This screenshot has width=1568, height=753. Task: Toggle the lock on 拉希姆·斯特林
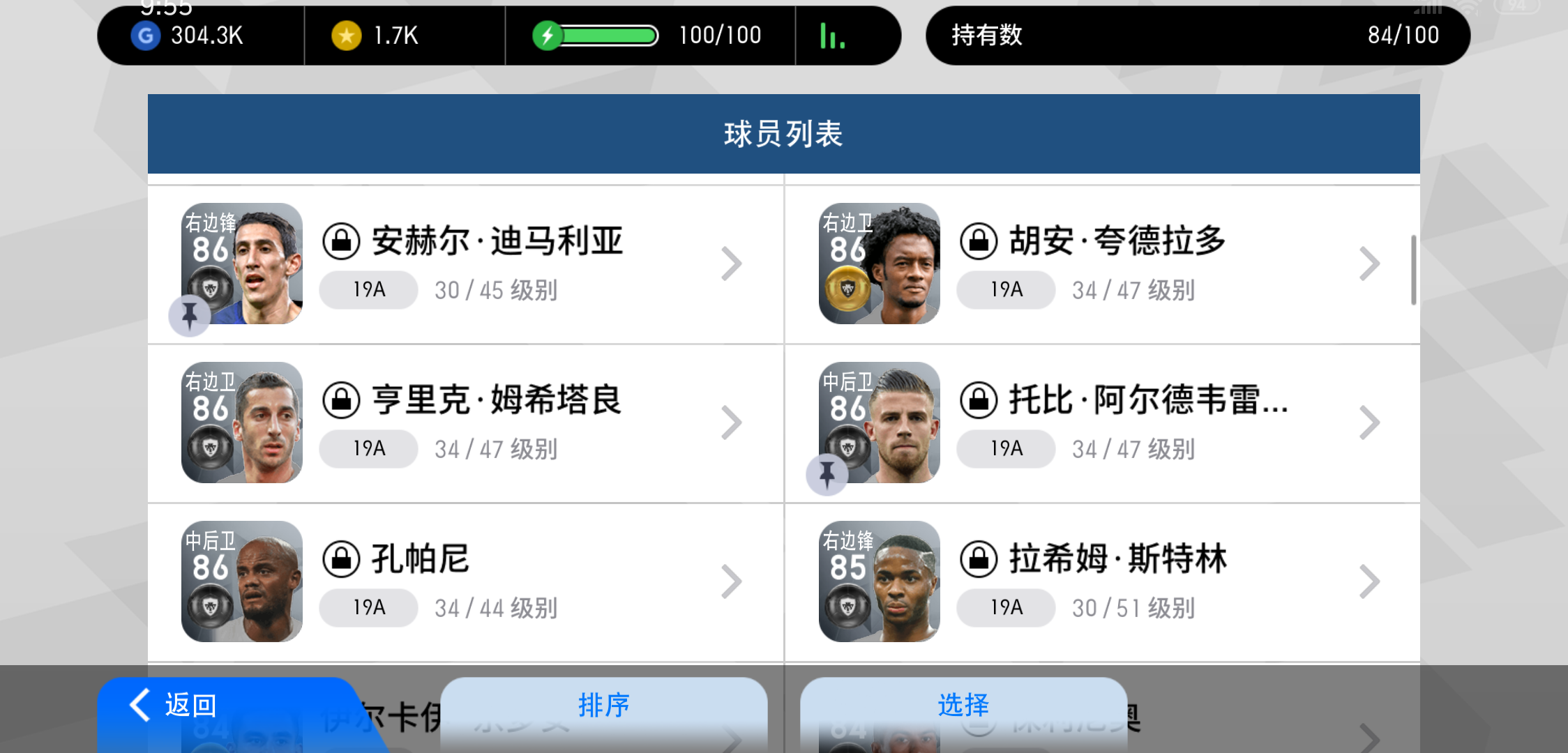[979, 559]
